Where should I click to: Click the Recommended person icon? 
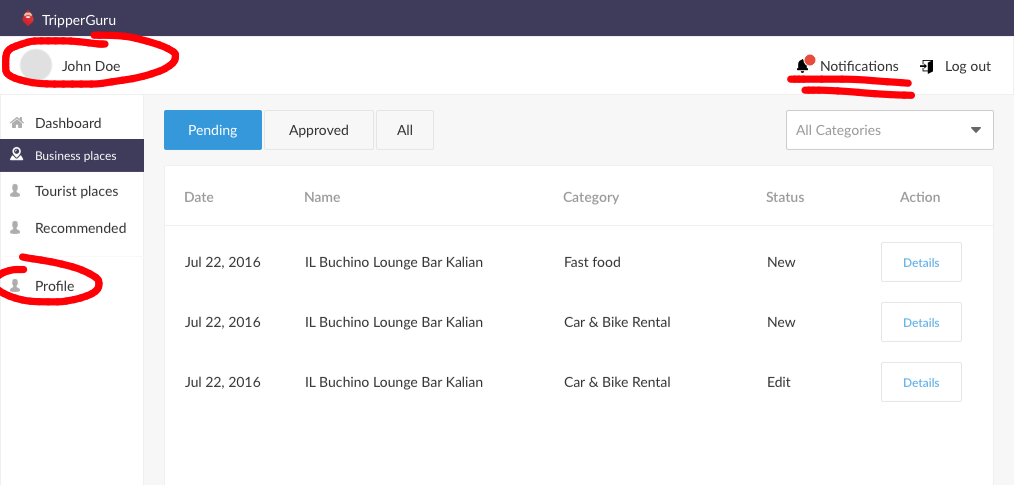16,228
